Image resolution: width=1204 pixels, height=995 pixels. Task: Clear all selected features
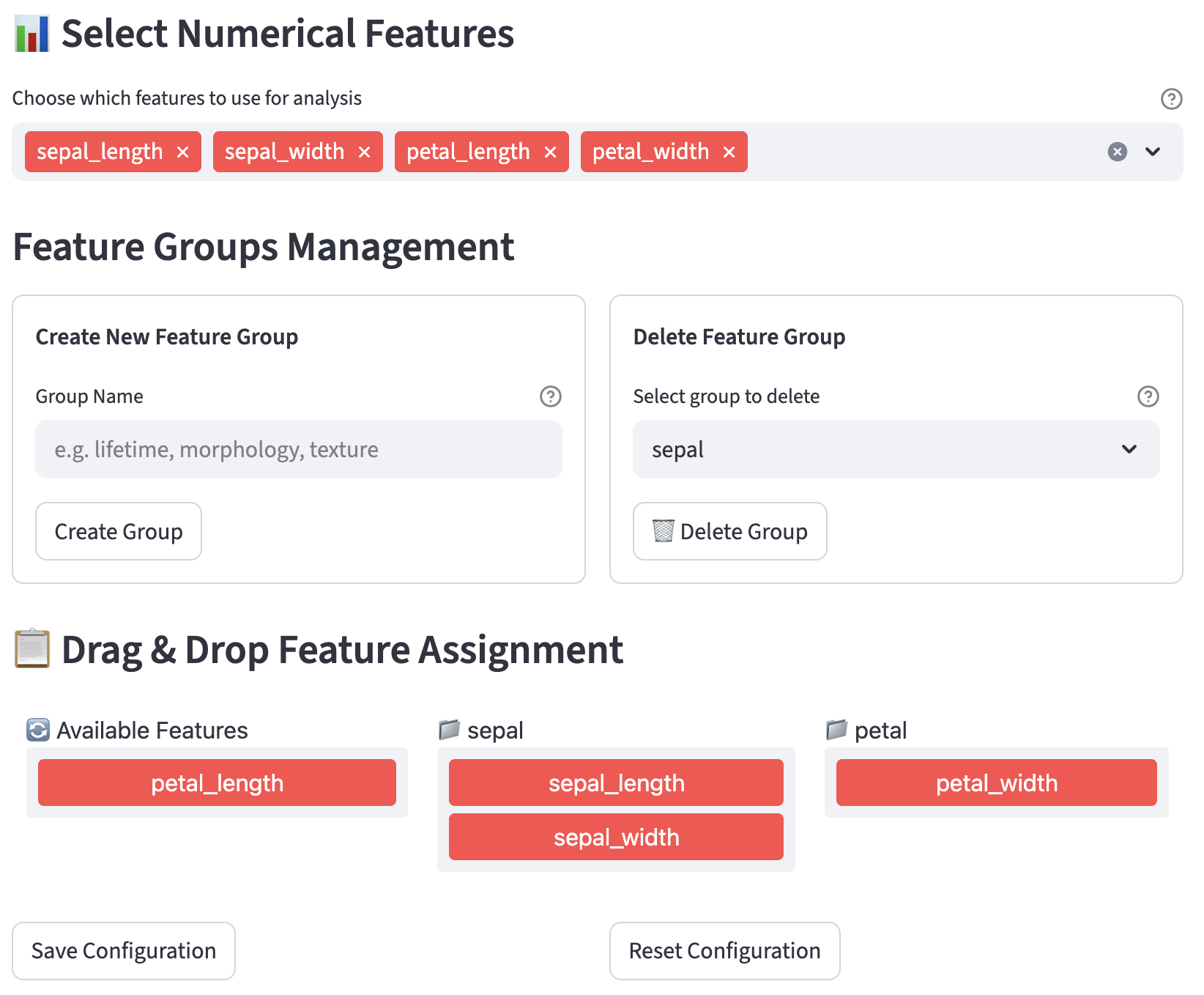click(x=1117, y=152)
